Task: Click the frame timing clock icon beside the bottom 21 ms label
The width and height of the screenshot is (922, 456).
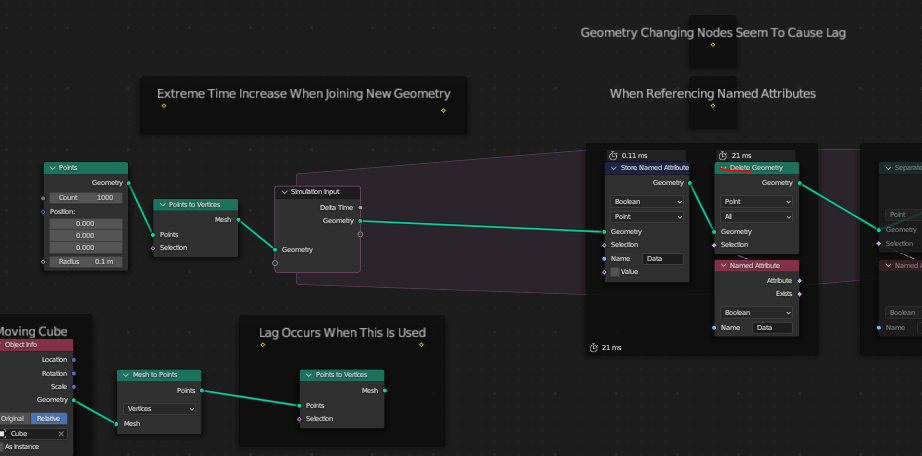Action: [593, 348]
